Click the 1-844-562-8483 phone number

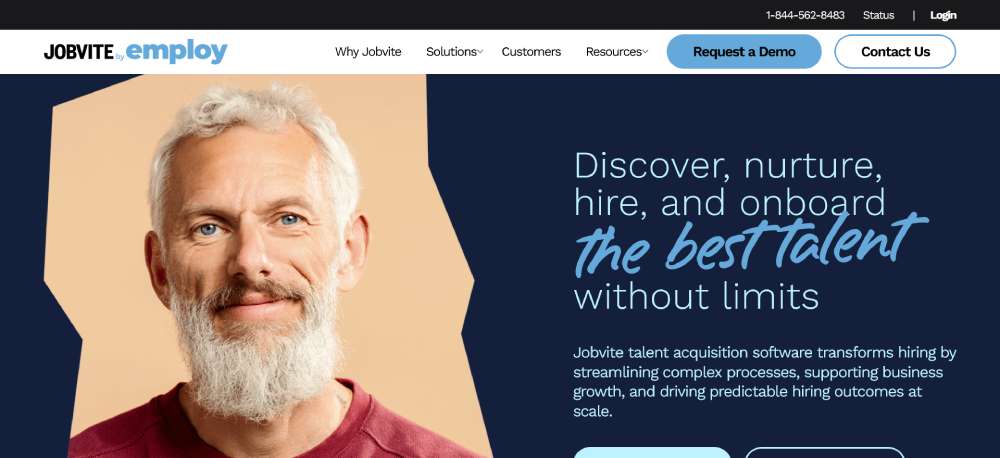[805, 15]
